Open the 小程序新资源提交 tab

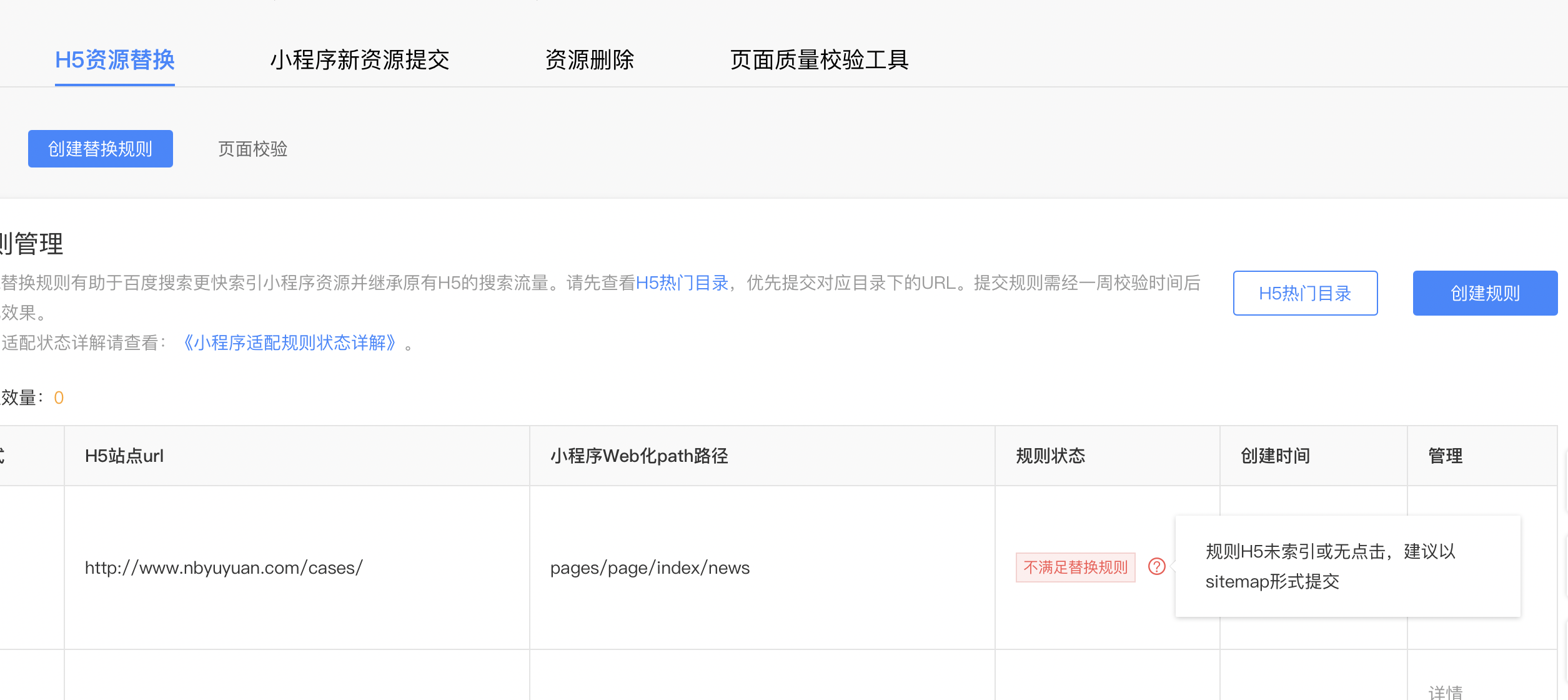360,60
